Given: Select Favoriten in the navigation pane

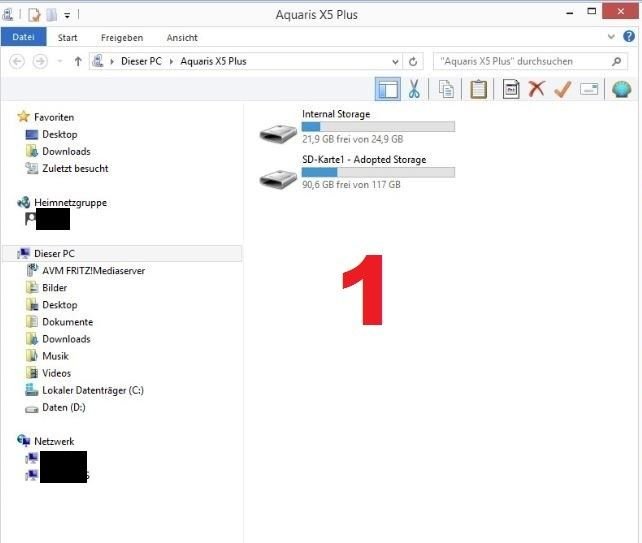Looking at the screenshot, I should pyautogui.click(x=54, y=118).
